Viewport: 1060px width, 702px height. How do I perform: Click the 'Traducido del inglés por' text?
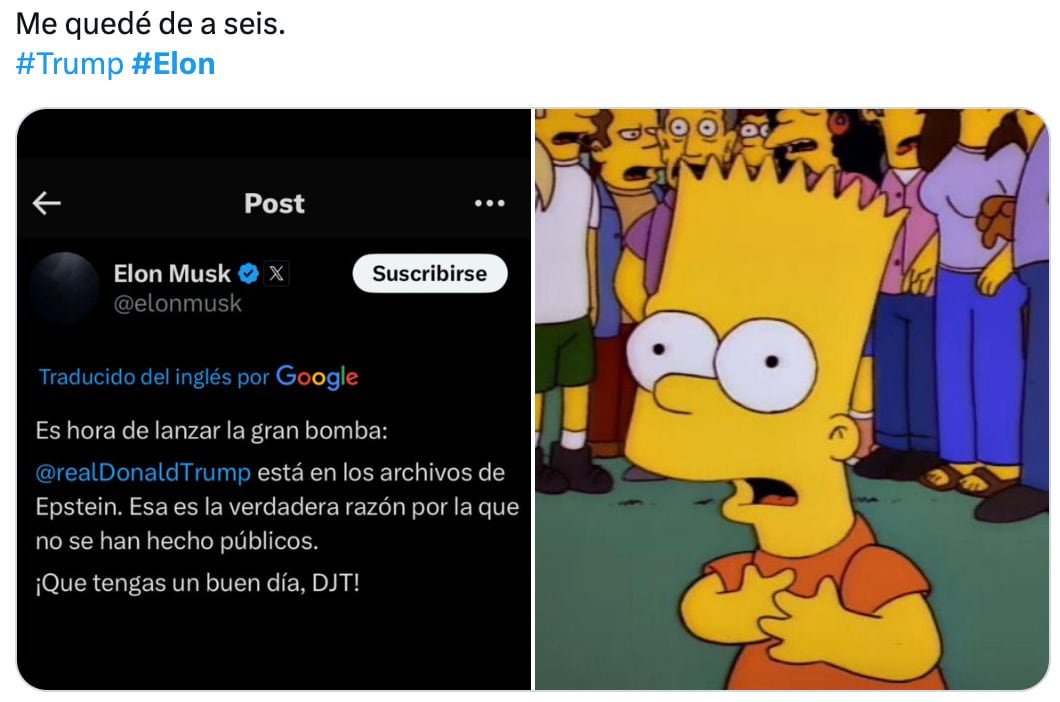[x=154, y=377]
